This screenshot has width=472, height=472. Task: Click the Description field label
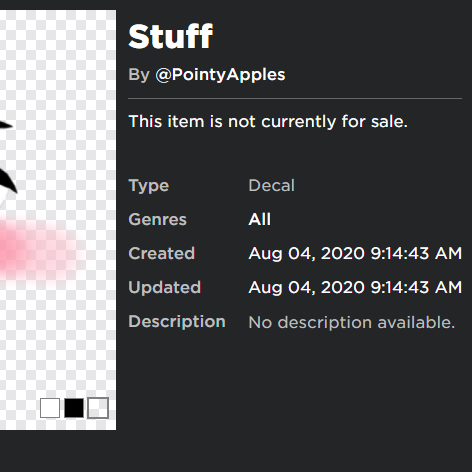tap(177, 322)
